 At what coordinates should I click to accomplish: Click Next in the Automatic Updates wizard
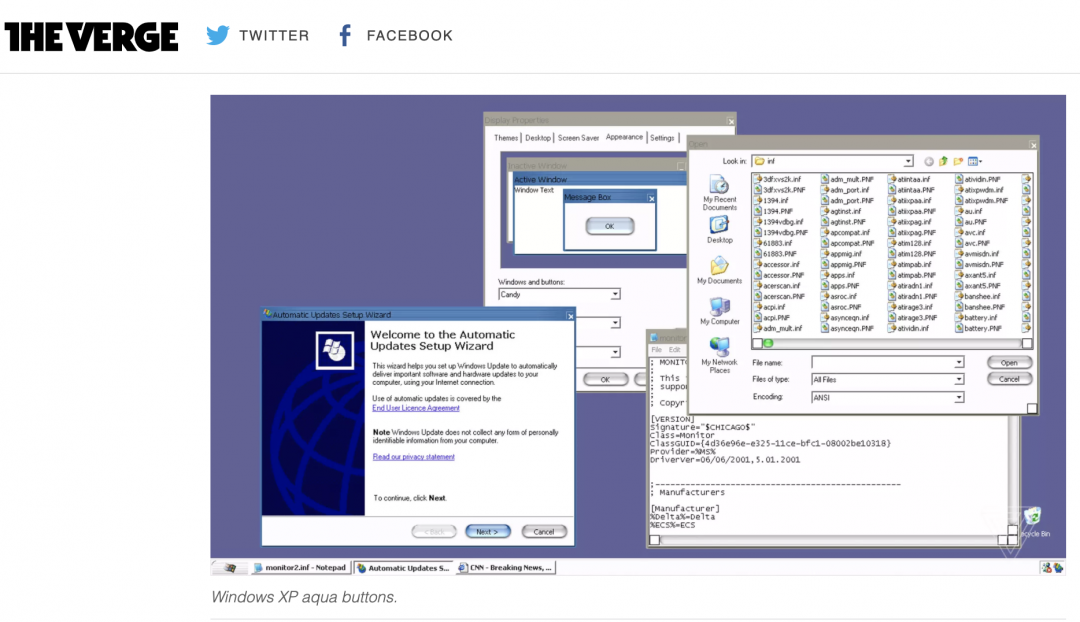click(488, 532)
